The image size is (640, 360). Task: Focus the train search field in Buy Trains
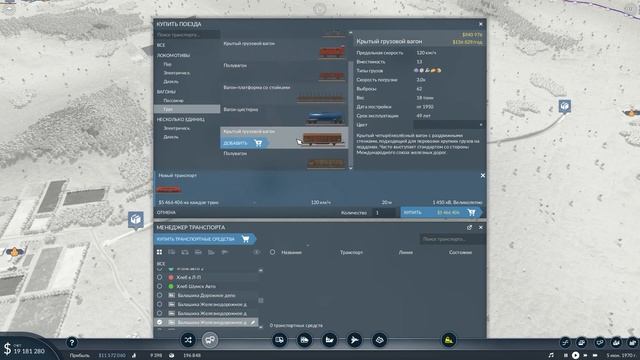click(187, 35)
